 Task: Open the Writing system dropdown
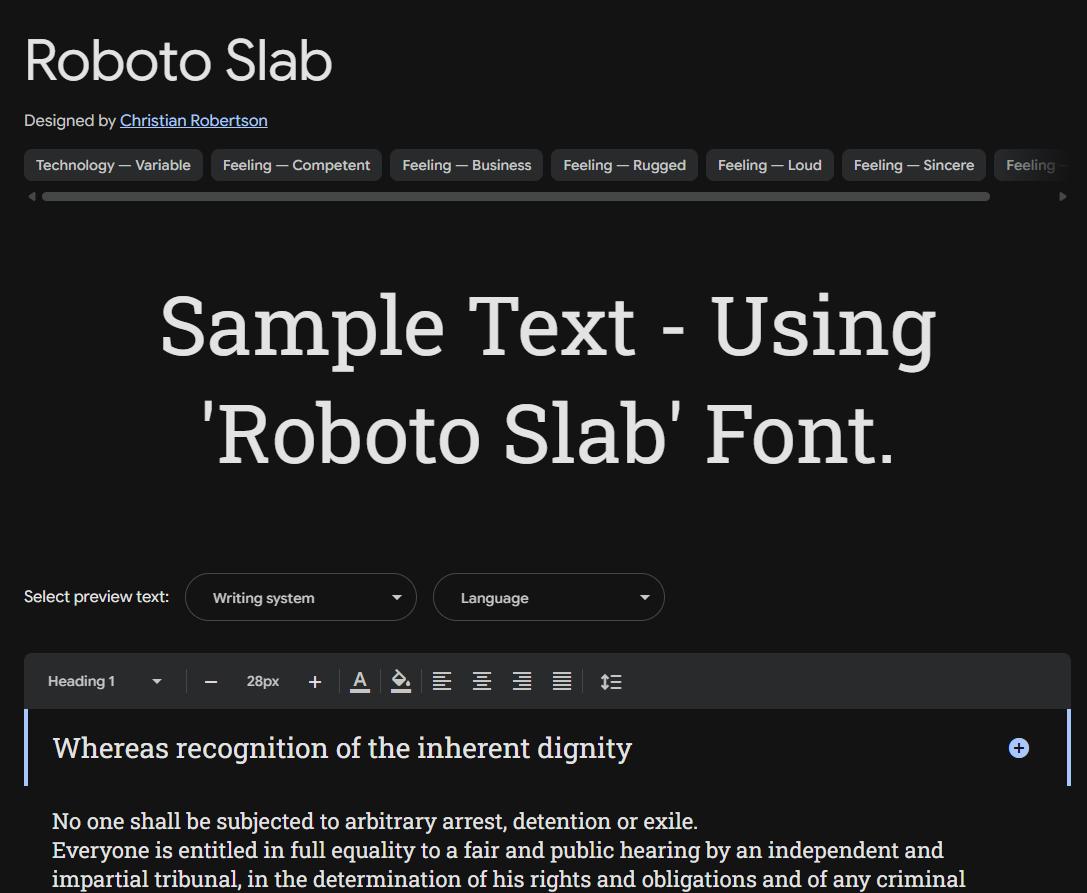point(301,597)
